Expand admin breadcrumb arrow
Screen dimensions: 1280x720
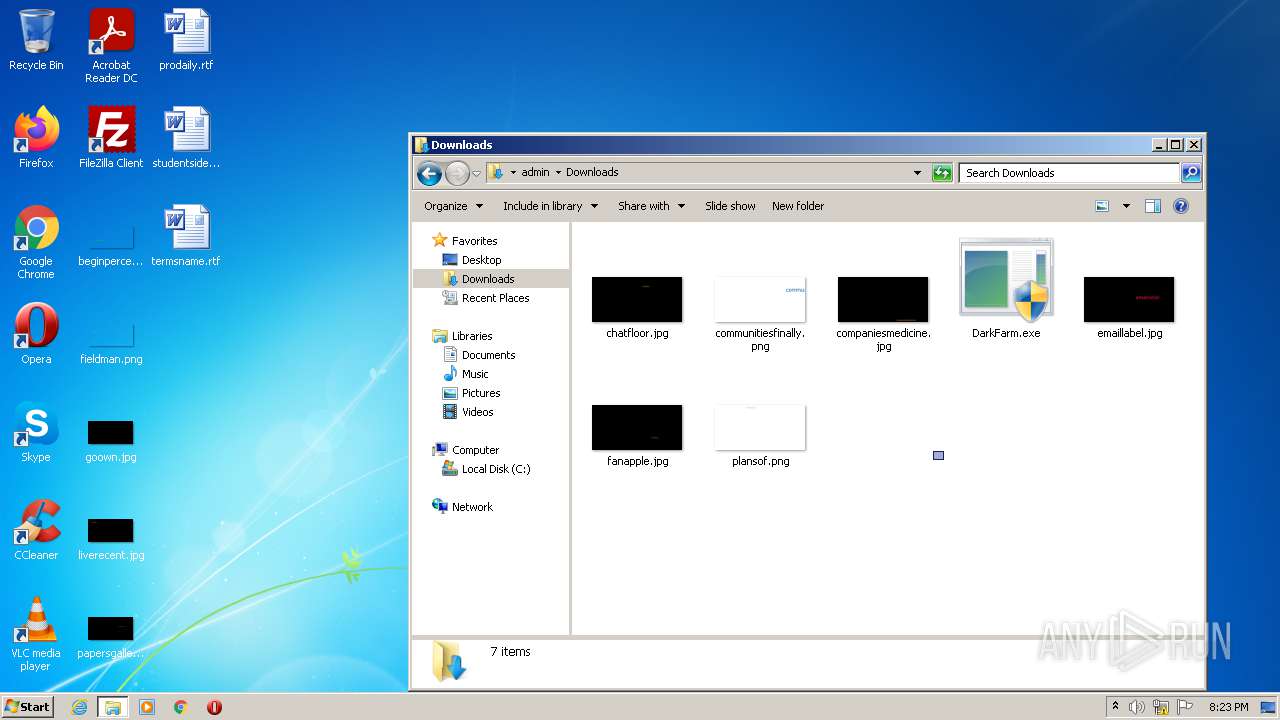point(558,172)
